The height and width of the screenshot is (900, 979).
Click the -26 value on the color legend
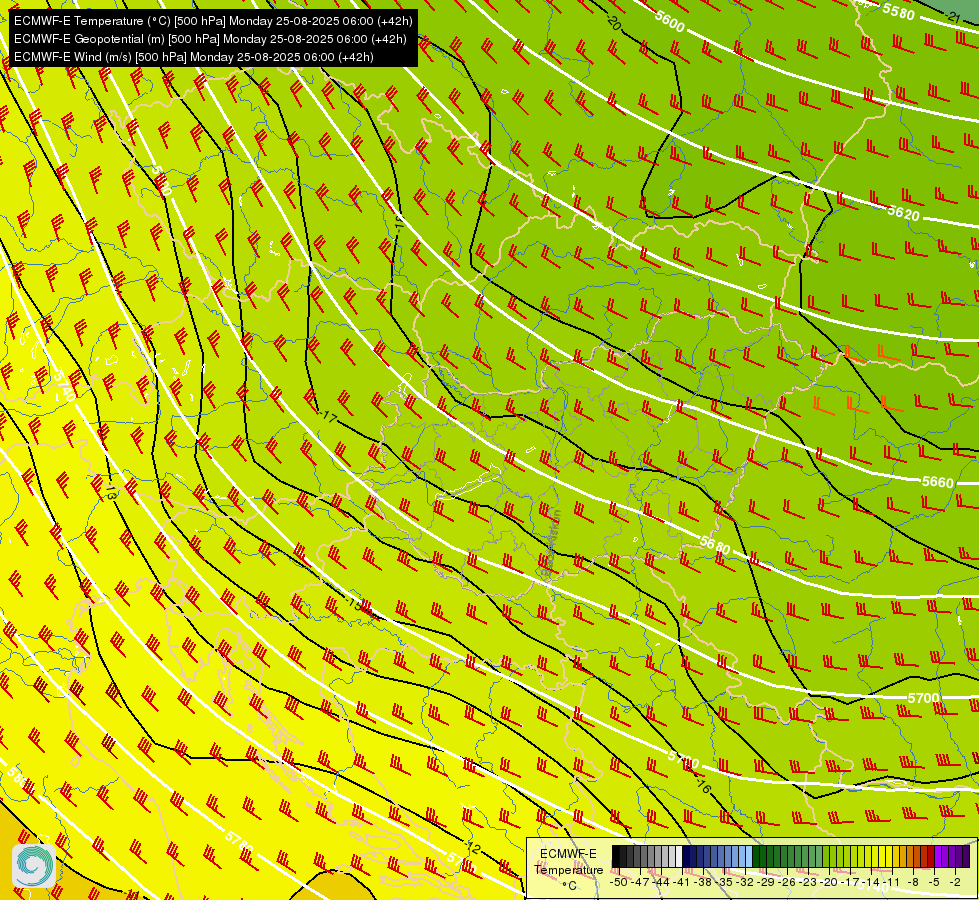tap(788, 882)
